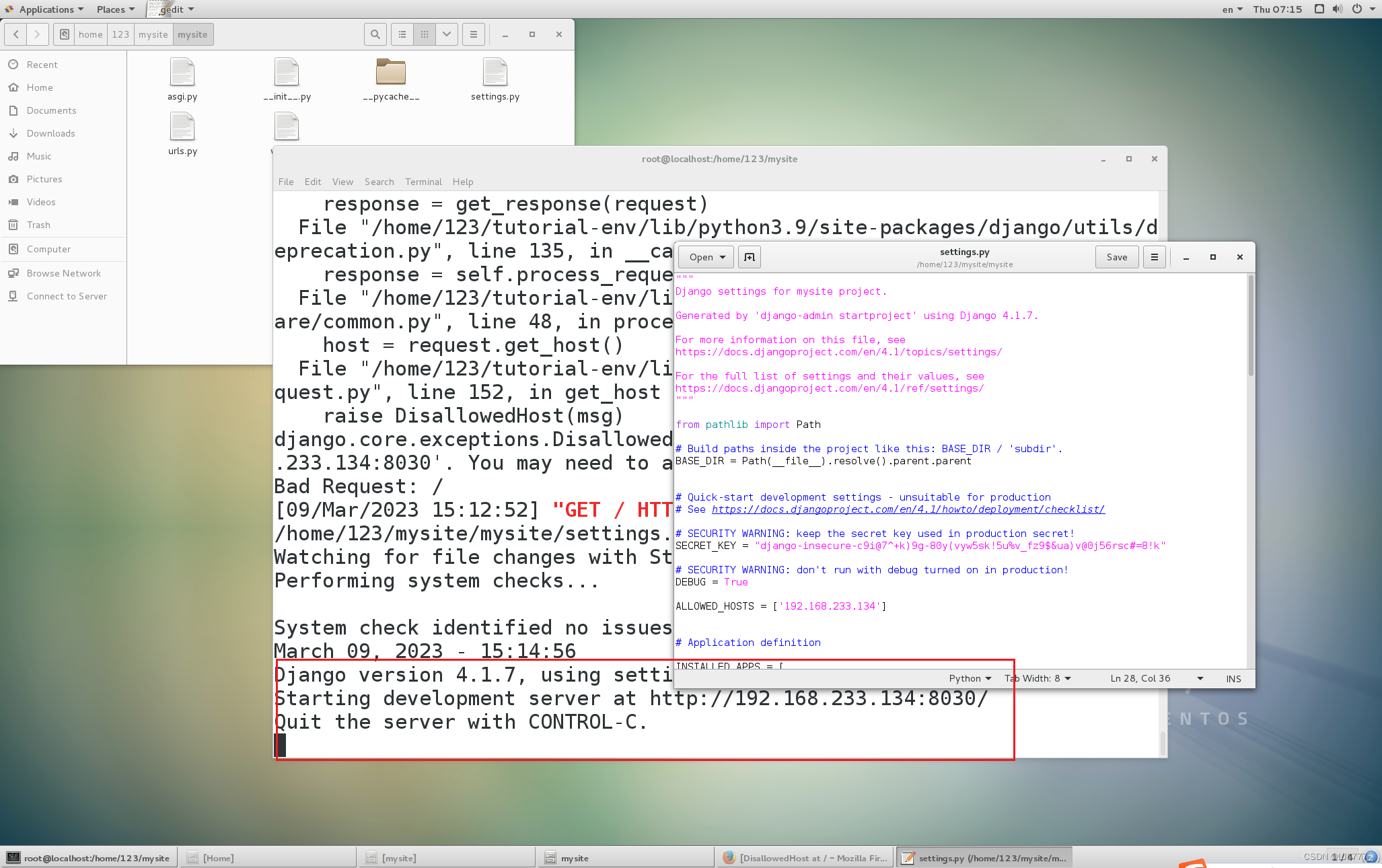Open the Applications menu in top bar
Image resolution: width=1382 pixels, height=868 pixels.
[x=46, y=9]
